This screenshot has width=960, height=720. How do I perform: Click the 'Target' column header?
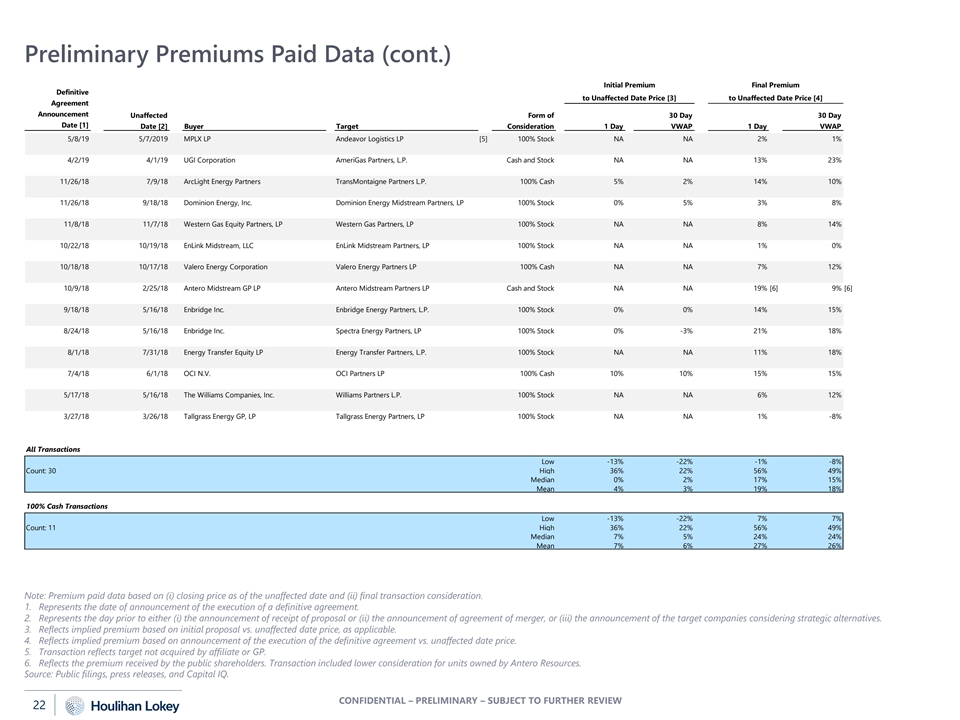point(347,126)
